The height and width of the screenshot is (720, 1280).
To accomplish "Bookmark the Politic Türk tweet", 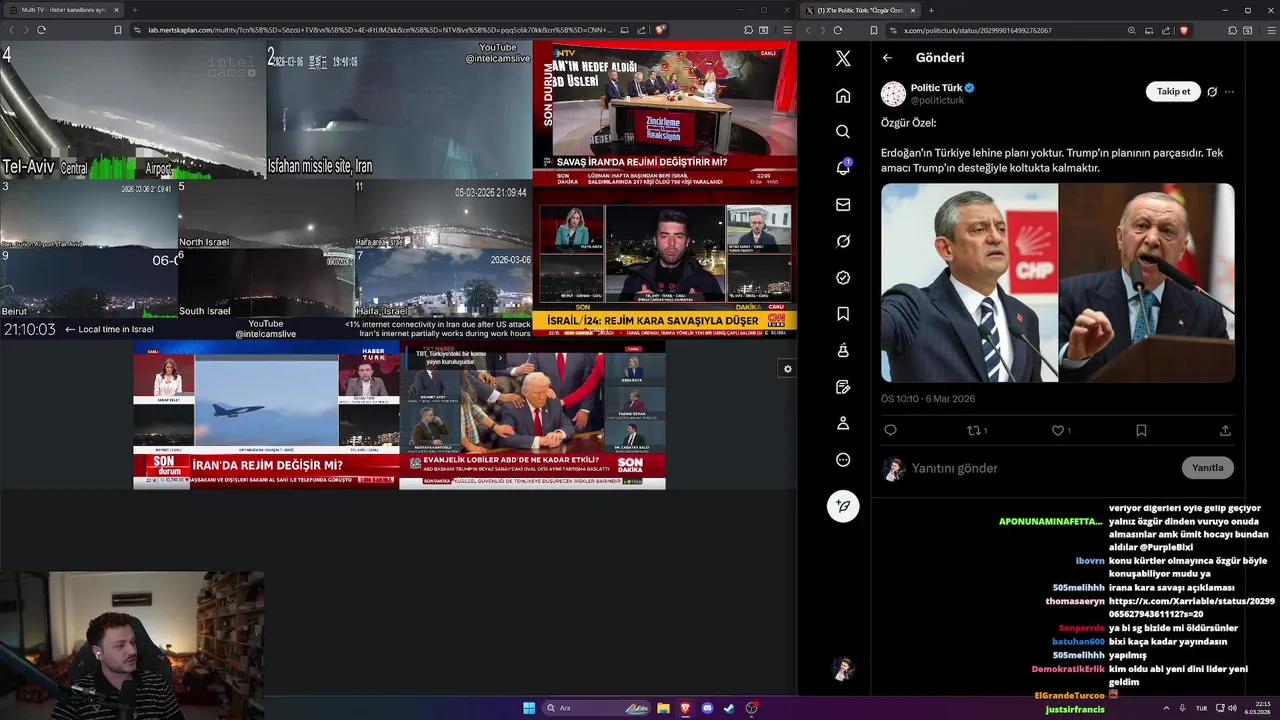I will pyautogui.click(x=1141, y=431).
